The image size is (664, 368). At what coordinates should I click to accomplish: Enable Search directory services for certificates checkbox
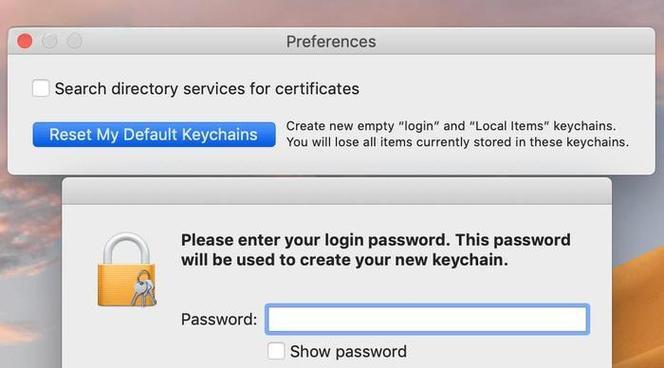[x=41, y=88]
